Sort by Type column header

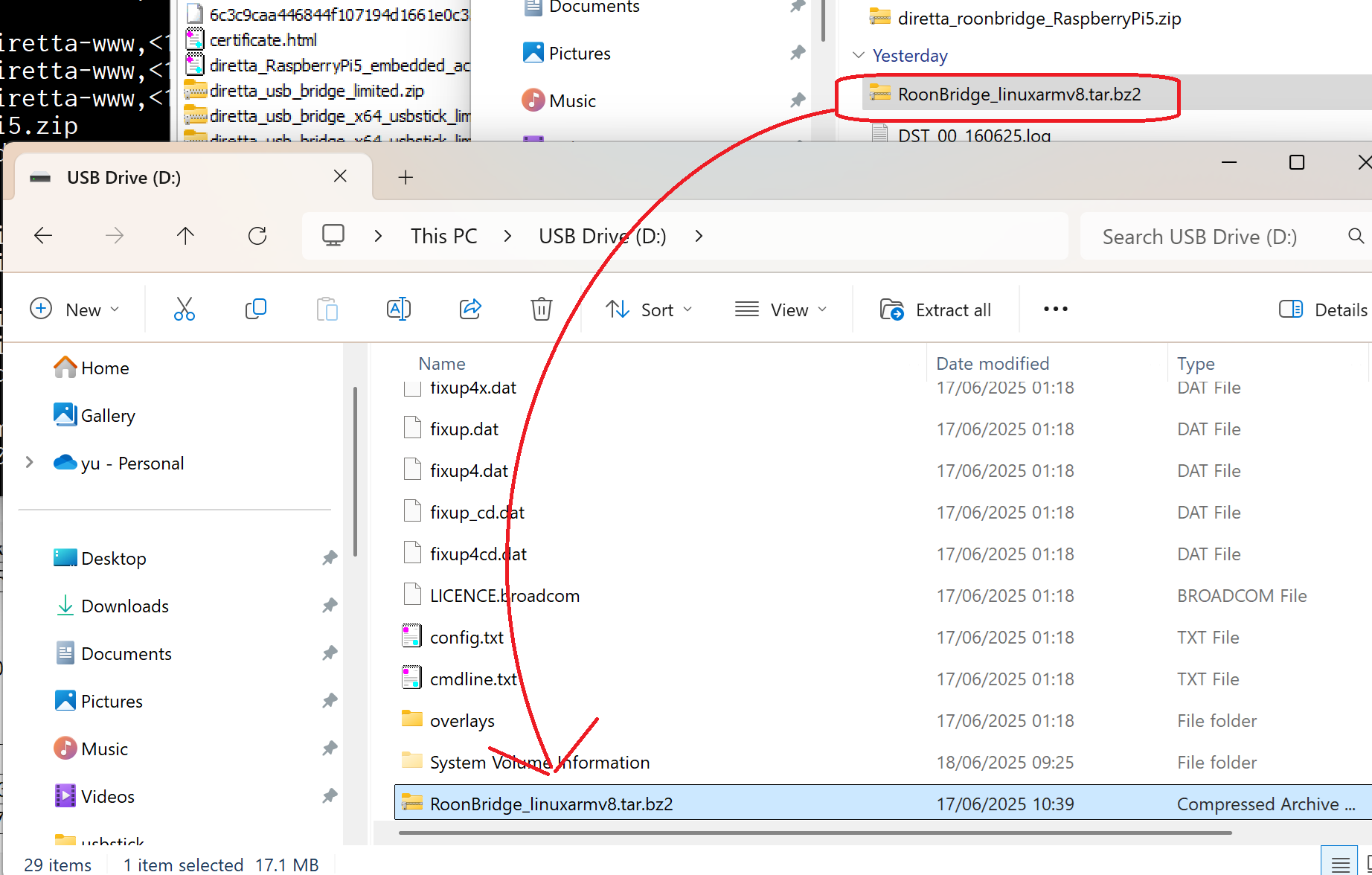(x=1196, y=363)
